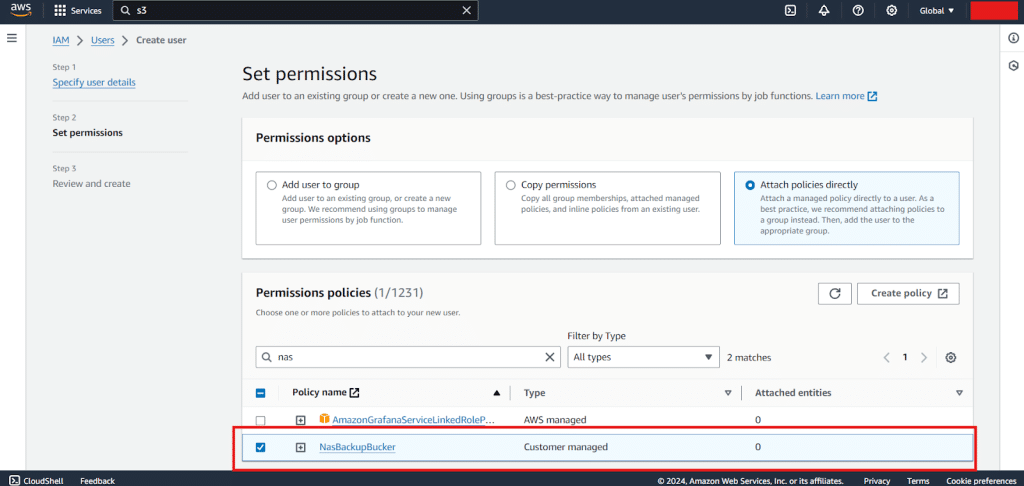Screen dimensions: 1024x486
Task: Open the CloudShell icon in top navigation
Action: pyautogui.click(x=790, y=10)
